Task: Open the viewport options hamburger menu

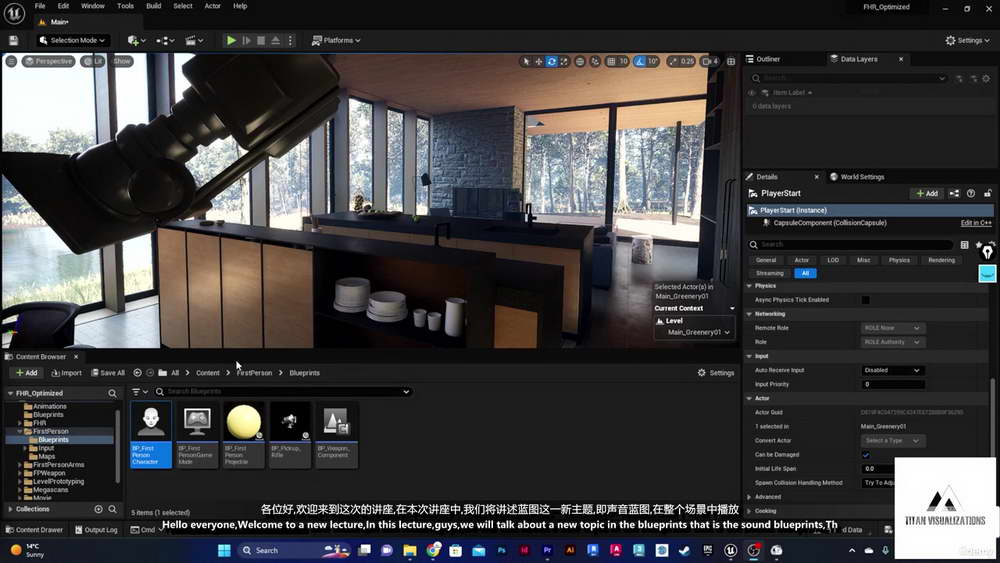Action: click(x=11, y=61)
